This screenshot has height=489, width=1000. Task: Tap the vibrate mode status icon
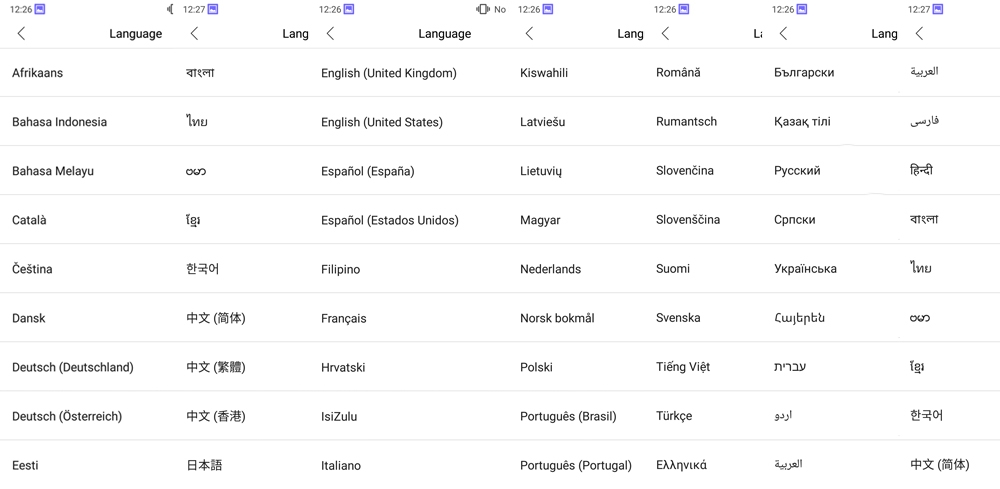[483, 9]
